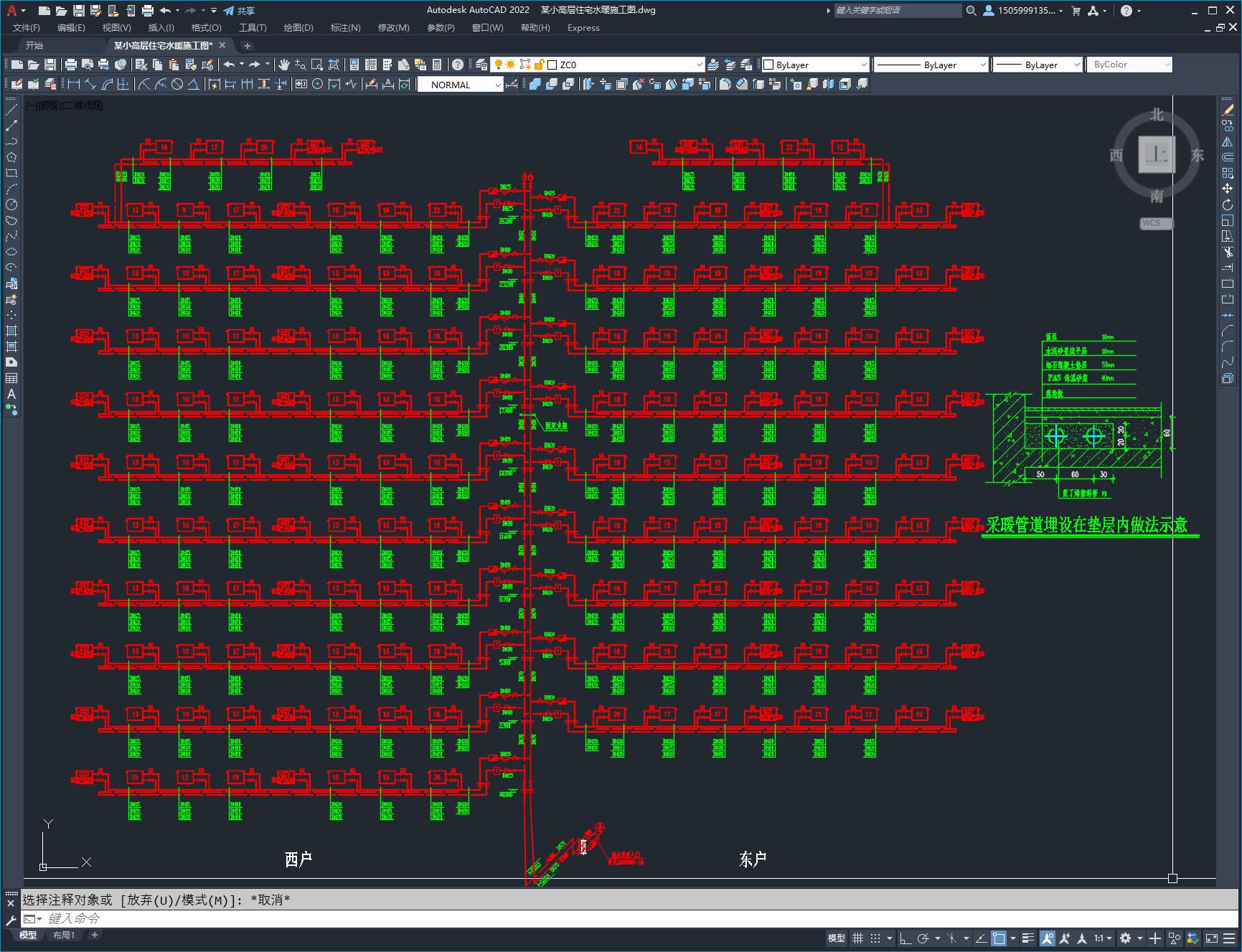Click the Quick Calculator icon
The height and width of the screenshot is (952, 1242).
coord(437,65)
